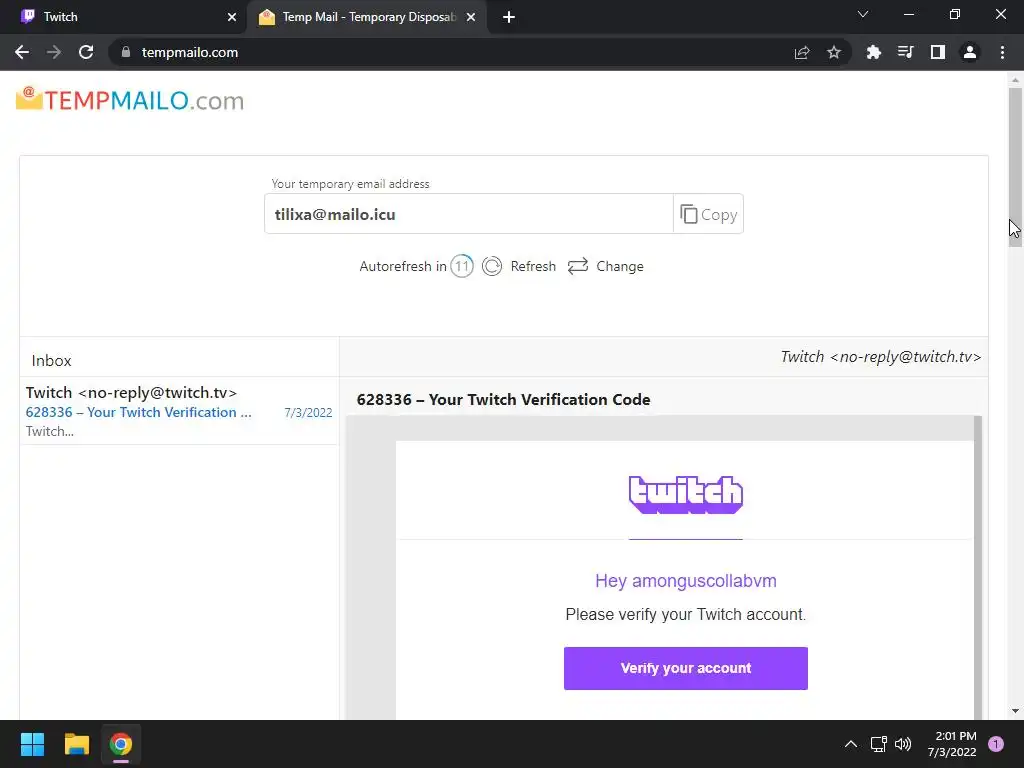Click the TEMPMAILO.com logo
The width and height of the screenshot is (1024, 768).
pos(130,100)
